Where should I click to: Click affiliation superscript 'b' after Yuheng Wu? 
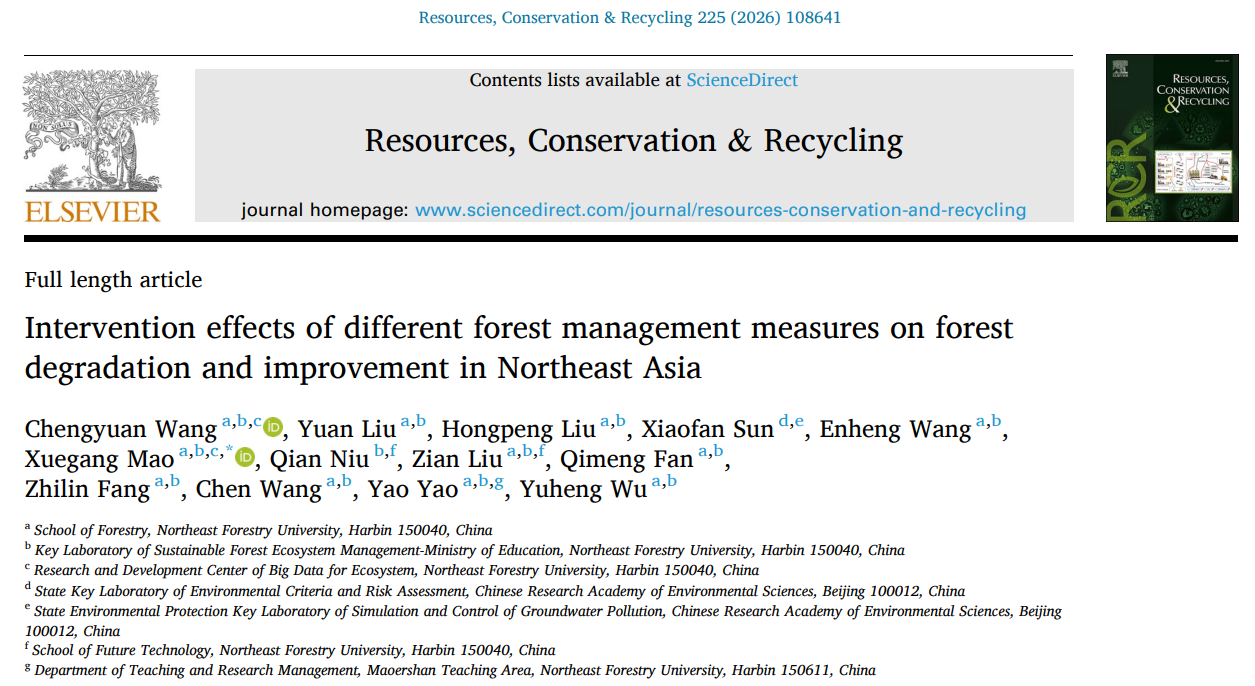click(672, 482)
